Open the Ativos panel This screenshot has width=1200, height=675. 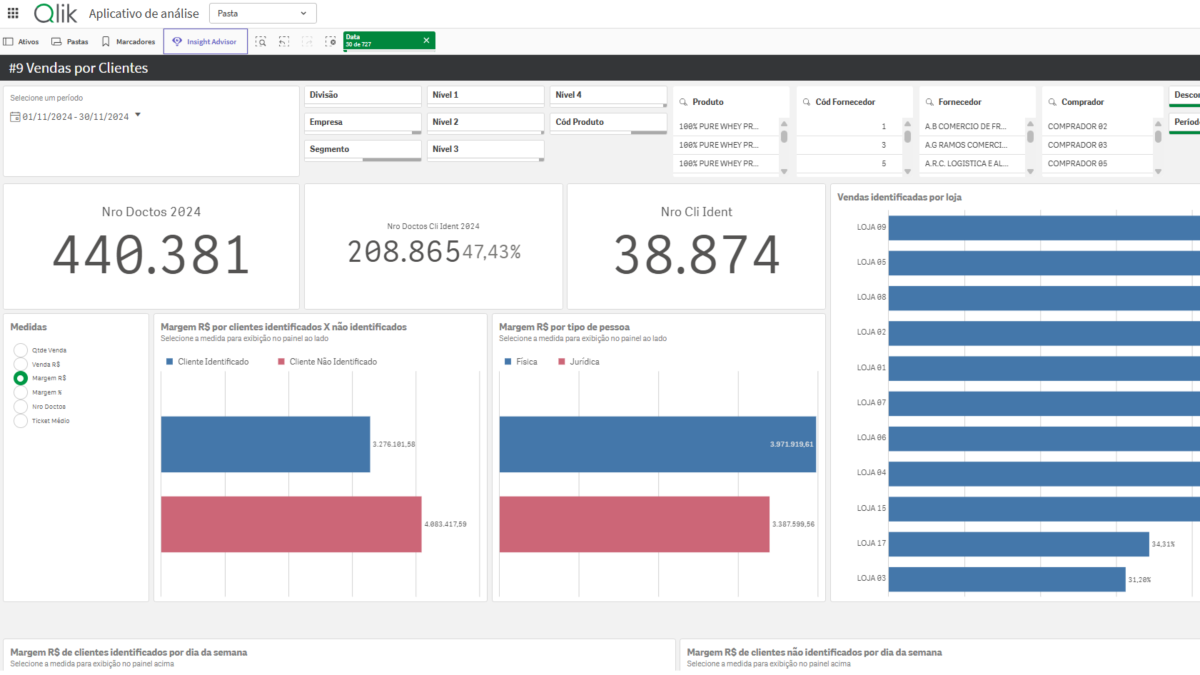tap(22, 42)
